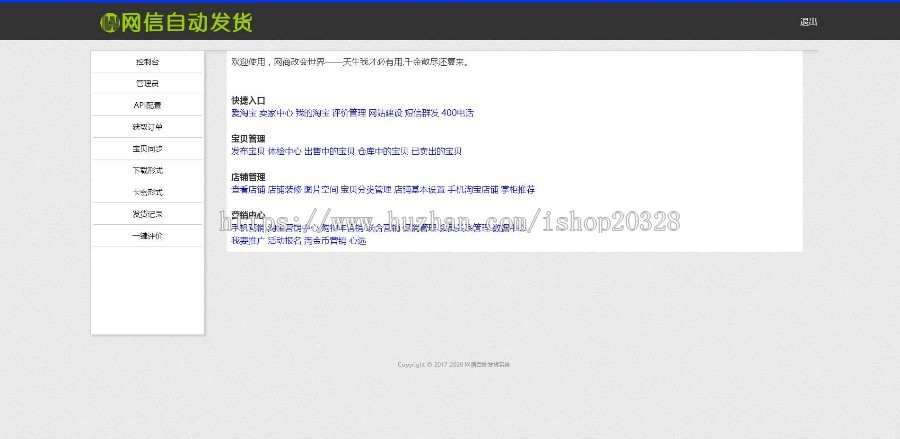Screen dimensions: 900x439
Task: Open the 体检中心 link
Action: pyautogui.click(x=285, y=151)
